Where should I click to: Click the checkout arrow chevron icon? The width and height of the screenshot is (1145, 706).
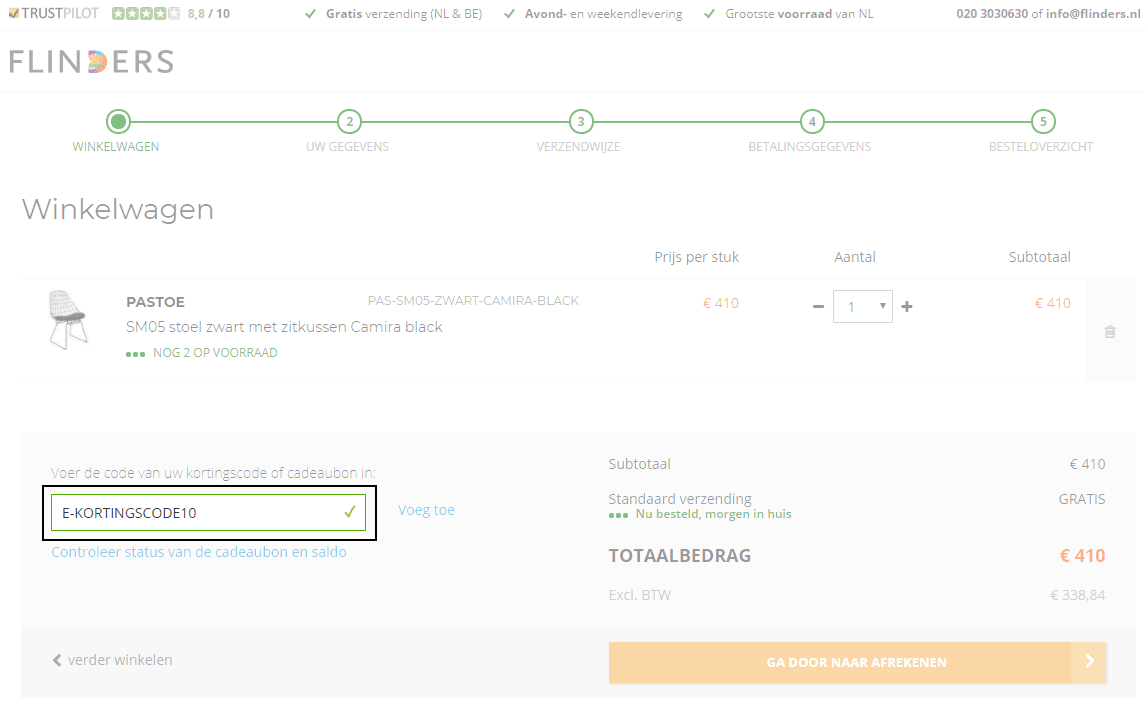[x=1089, y=662]
